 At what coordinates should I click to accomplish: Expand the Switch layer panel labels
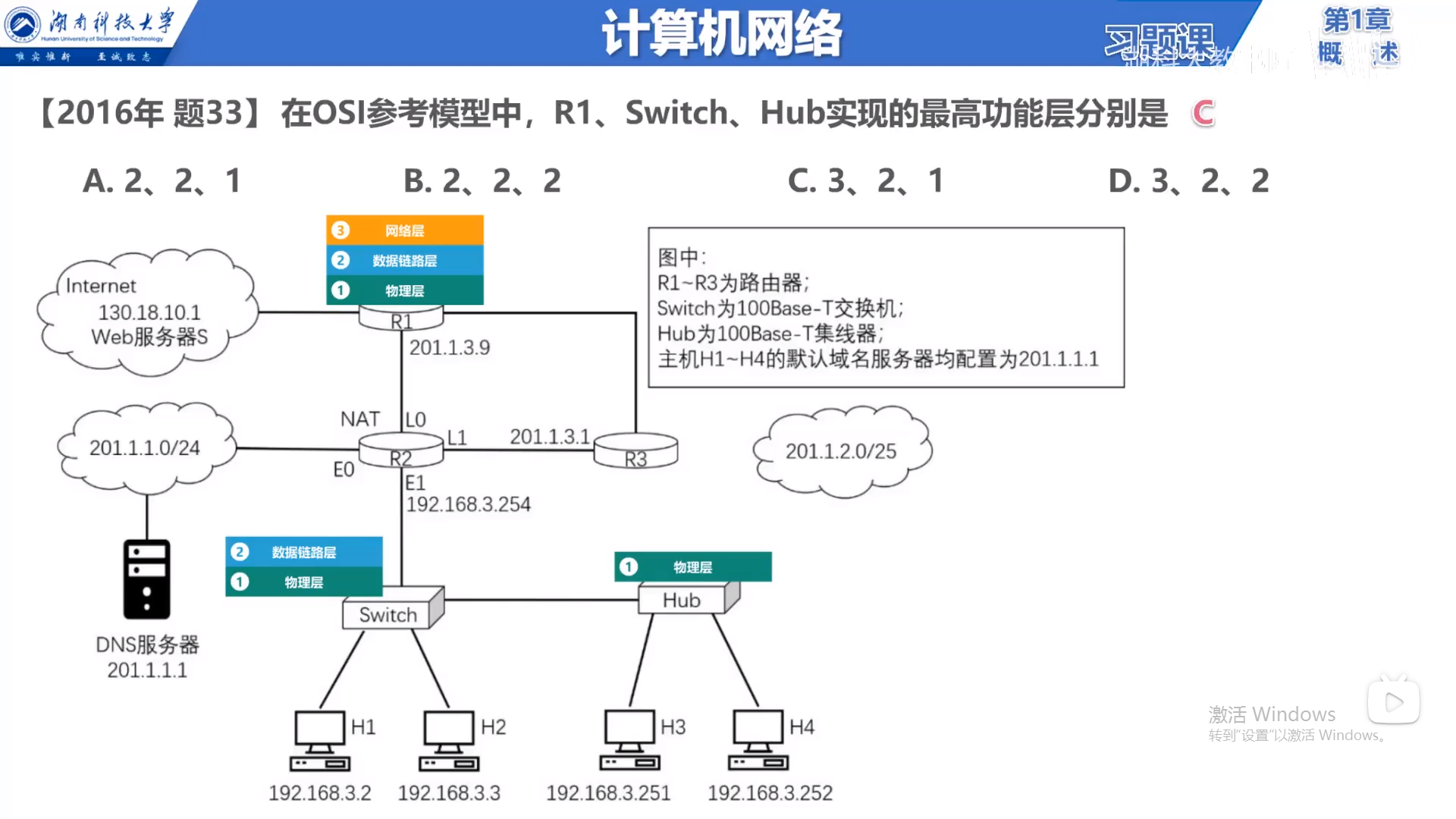click(x=302, y=566)
